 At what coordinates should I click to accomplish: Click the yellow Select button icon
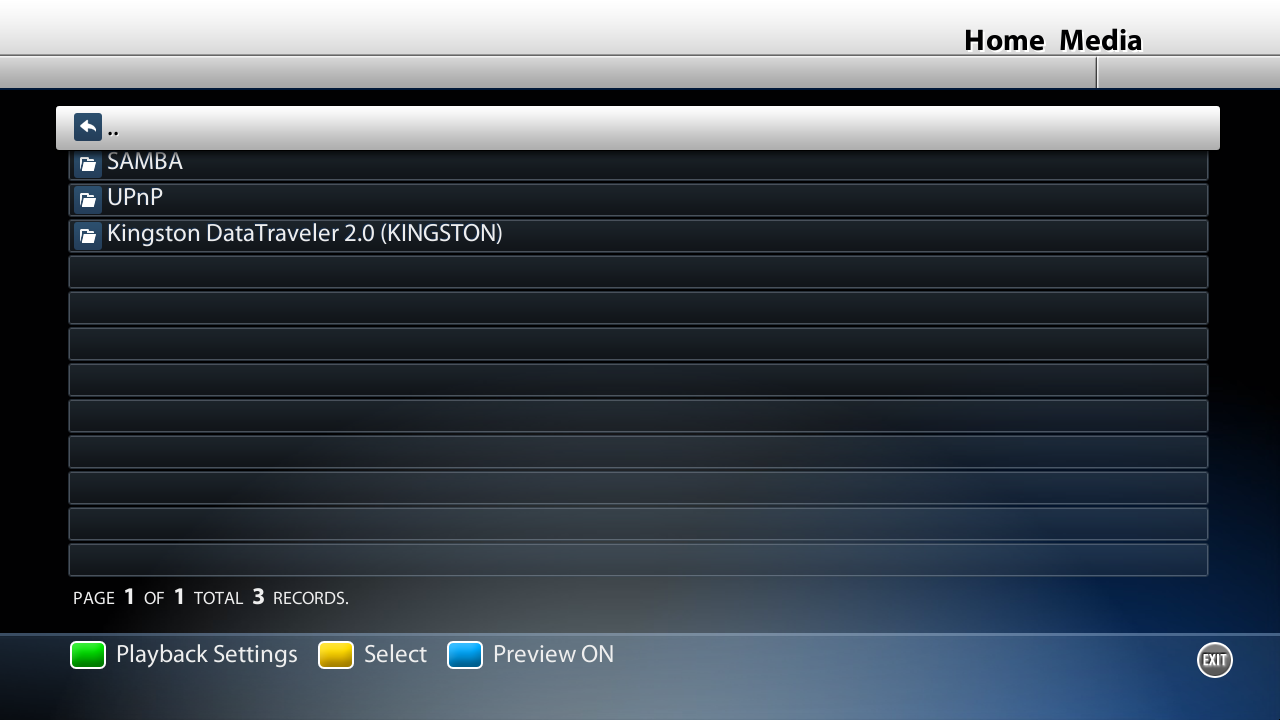coord(336,655)
